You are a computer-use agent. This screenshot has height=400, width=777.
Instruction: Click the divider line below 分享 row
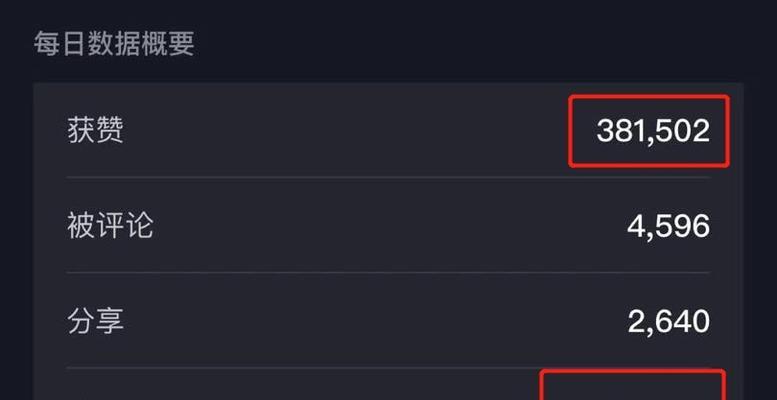pyautogui.click(x=388, y=367)
